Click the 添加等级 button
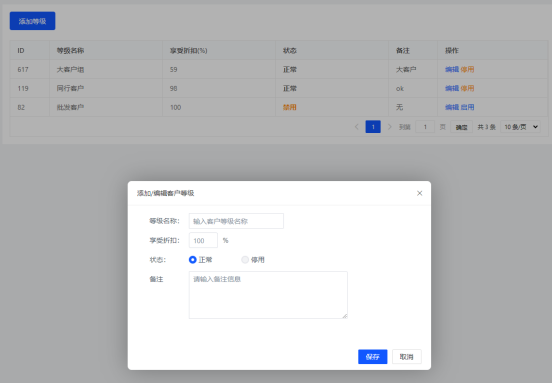Image resolution: width=552 pixels, height=383 pixels. (x=32, y=21)
